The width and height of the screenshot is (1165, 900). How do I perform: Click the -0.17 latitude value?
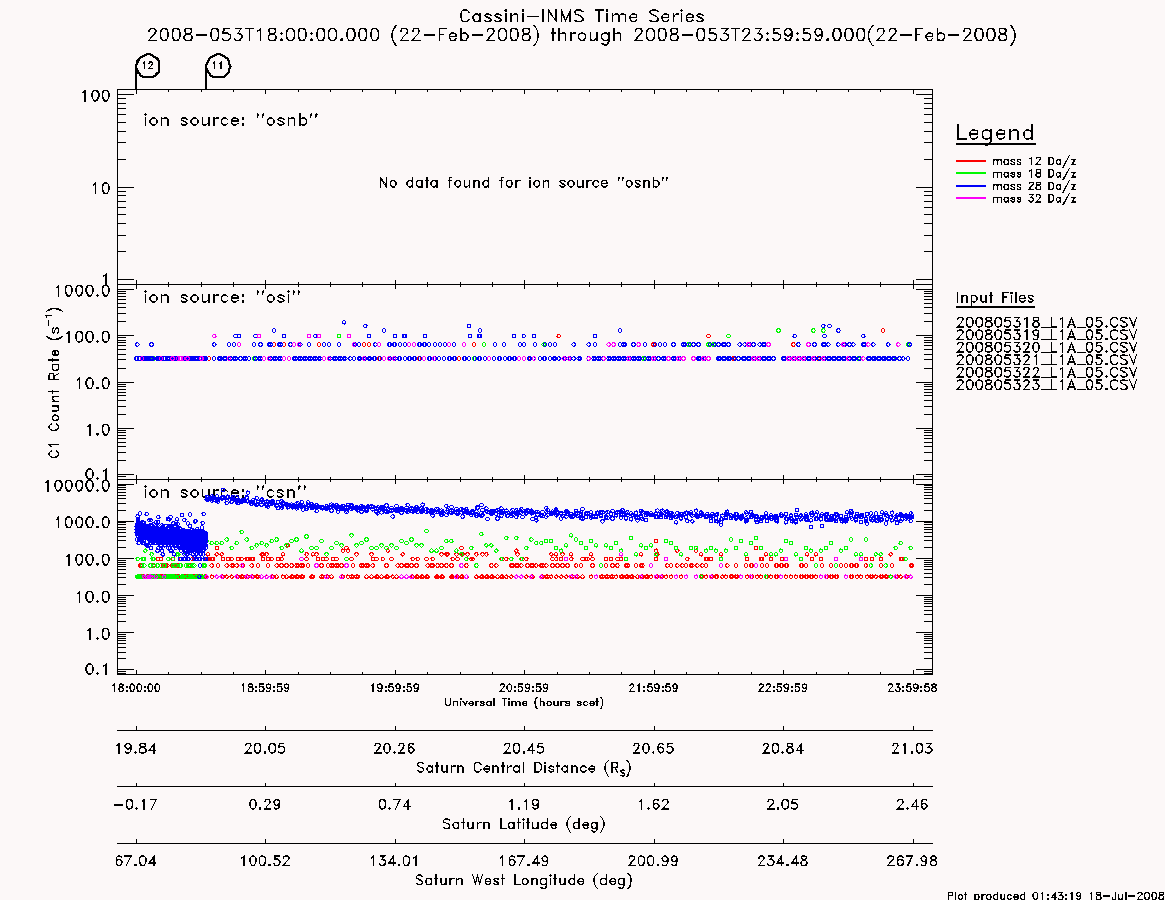[x=136, y=805]
